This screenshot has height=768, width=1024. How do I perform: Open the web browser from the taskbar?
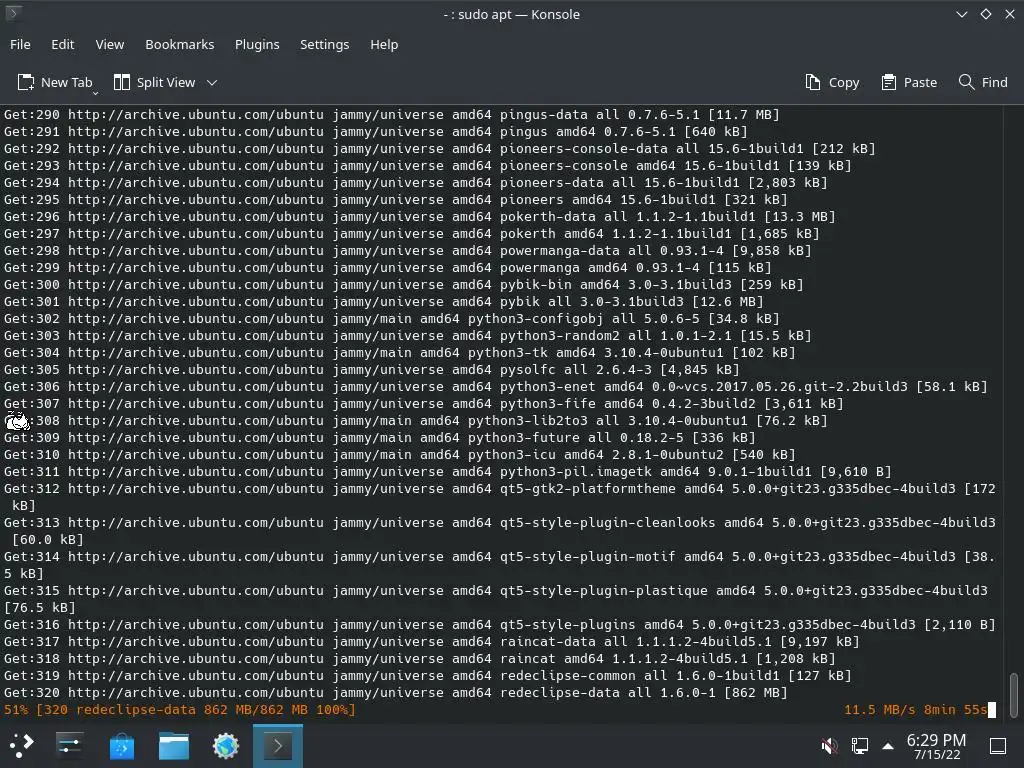click(x=226, y=746)
